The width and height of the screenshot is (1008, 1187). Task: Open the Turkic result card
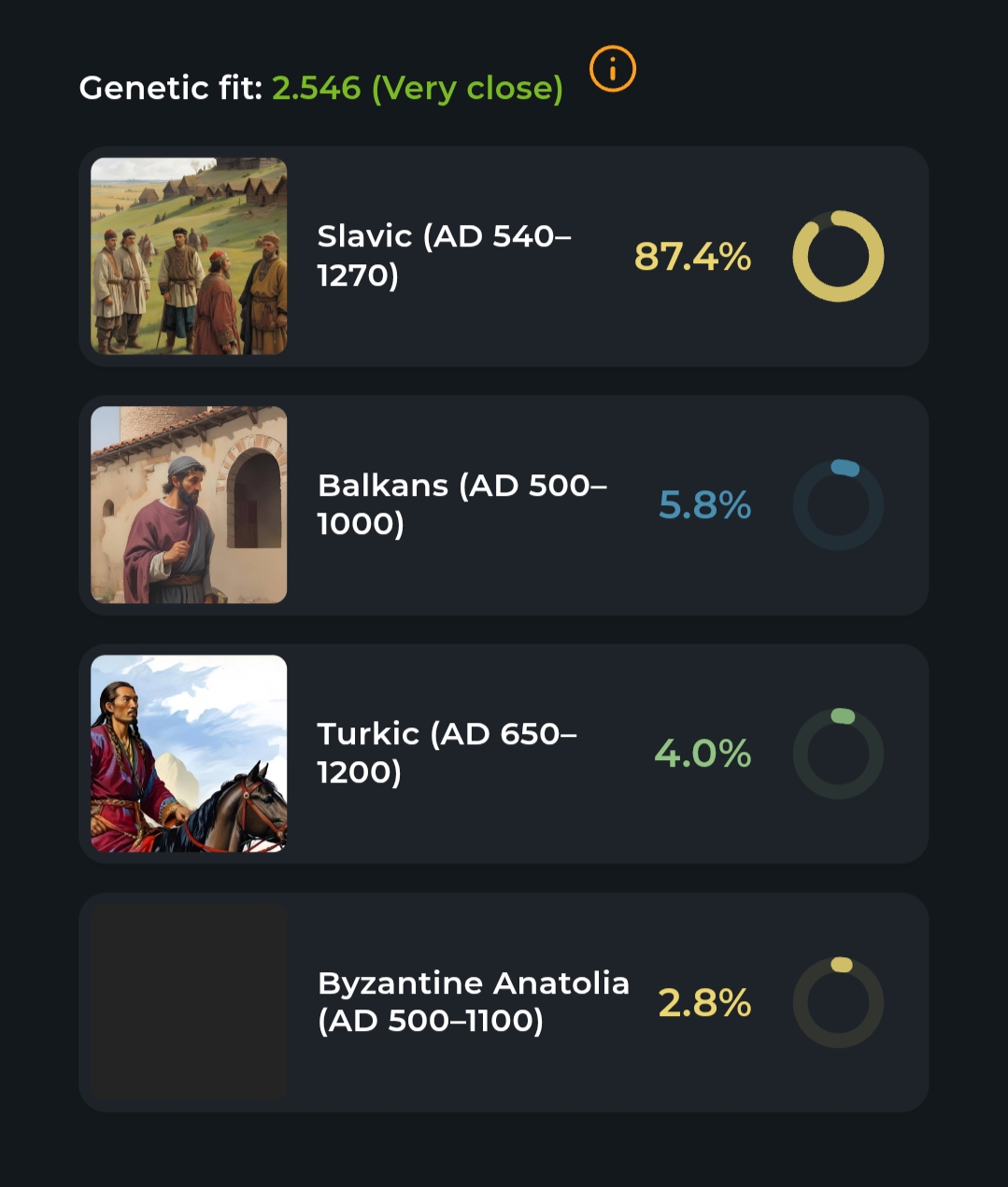coord(504,754)
